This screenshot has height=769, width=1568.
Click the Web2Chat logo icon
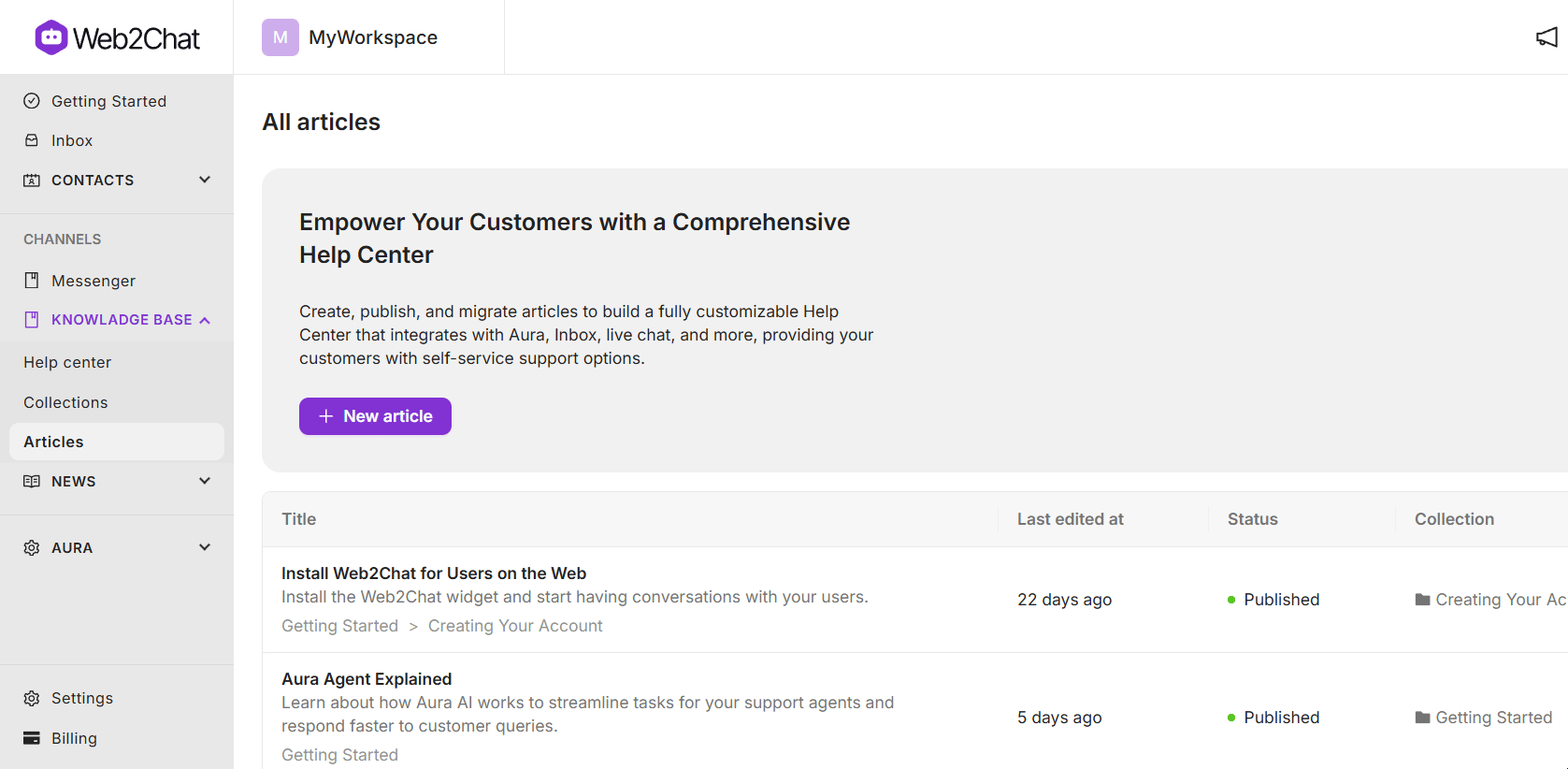[51, 37]
